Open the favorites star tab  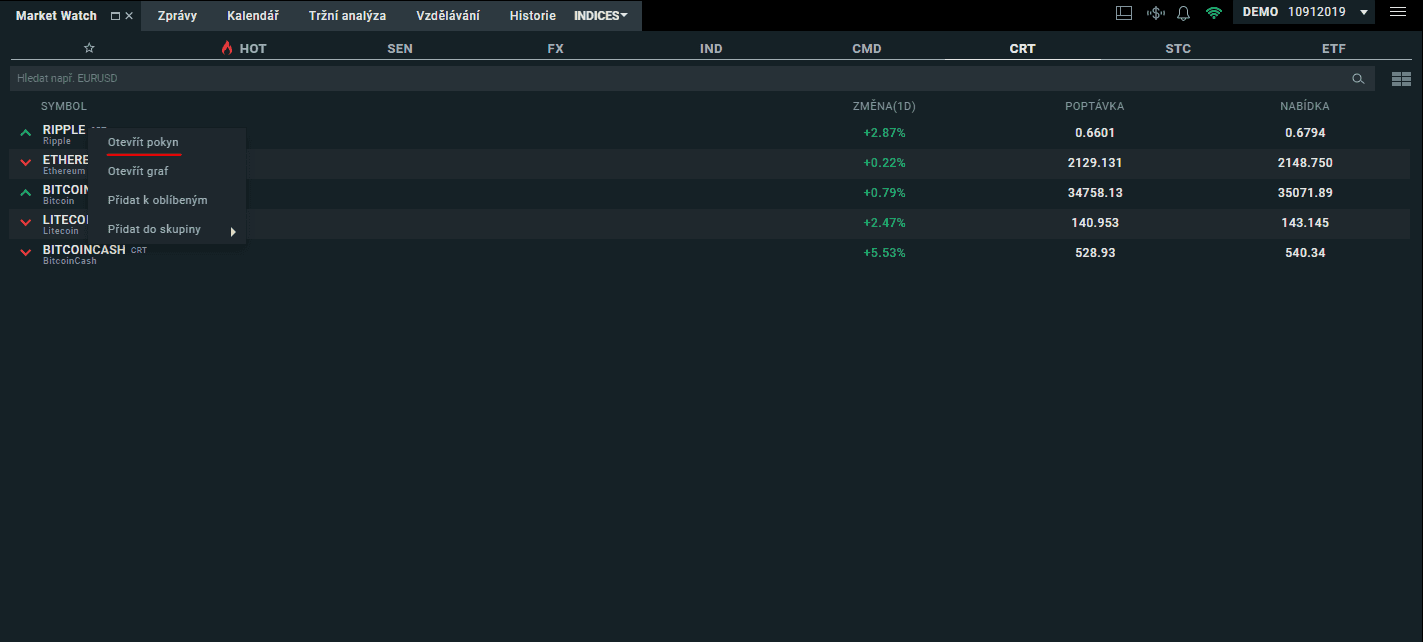tap(89, 48)
